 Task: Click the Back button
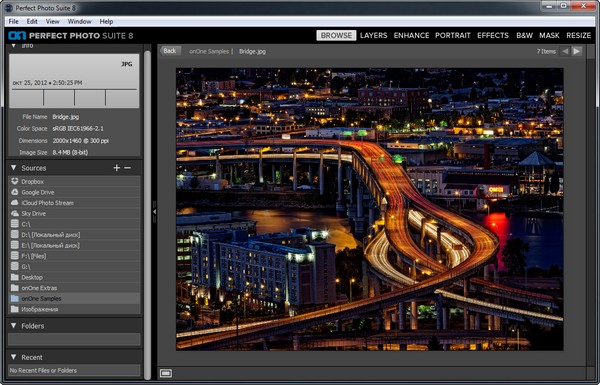pos(170,51)
